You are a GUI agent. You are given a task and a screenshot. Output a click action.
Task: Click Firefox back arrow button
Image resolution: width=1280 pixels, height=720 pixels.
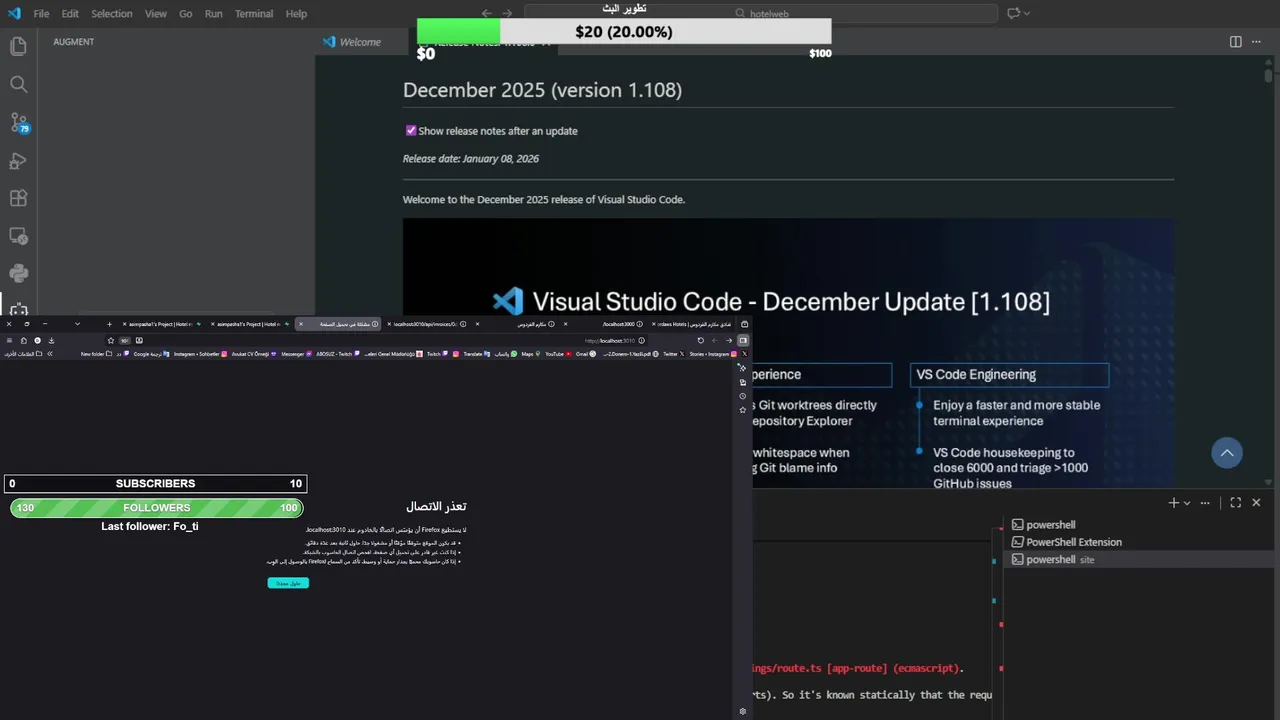pyautogui.click(x=728, y=340)
